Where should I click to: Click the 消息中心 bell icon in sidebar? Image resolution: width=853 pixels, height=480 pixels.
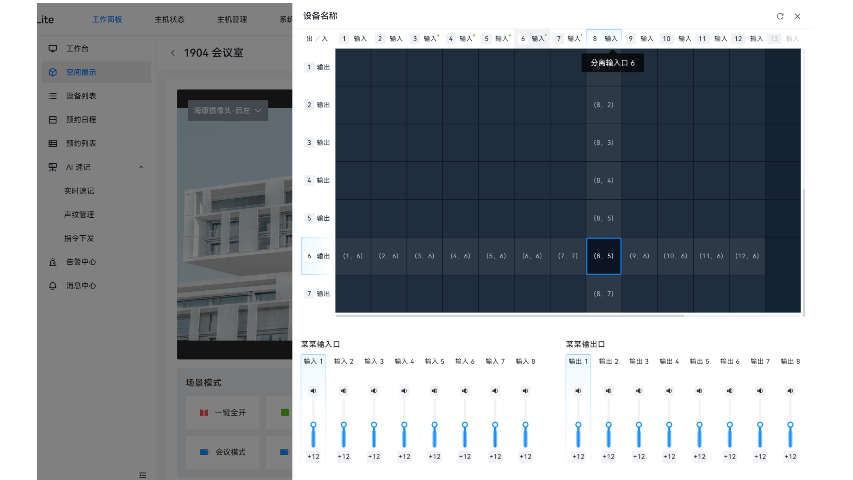pyautogui.click(x=53, y=286)
